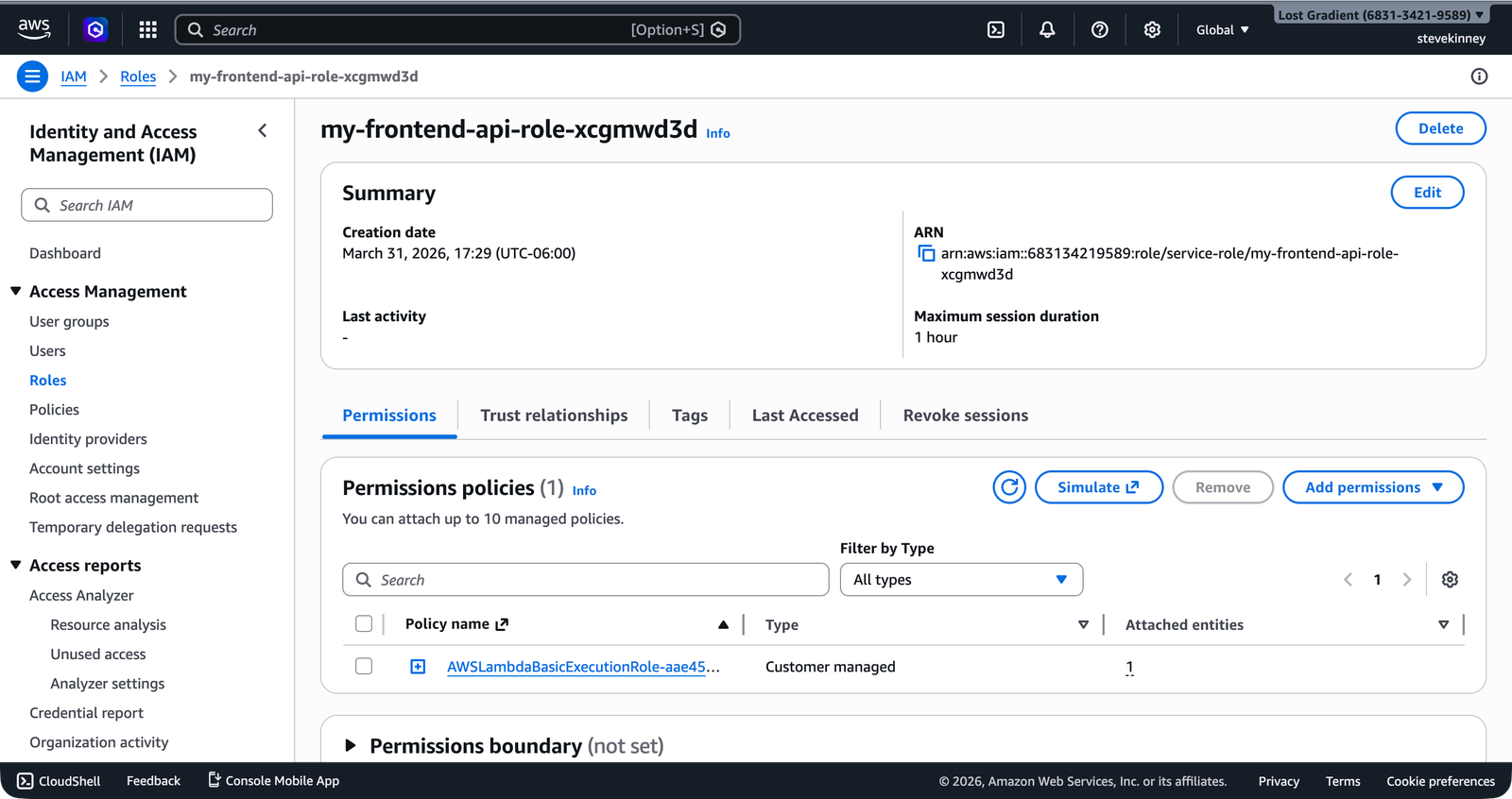Viewport: 1512px width, 799px height.
Task: Open Root access management in sidebar
Action: 113,497
